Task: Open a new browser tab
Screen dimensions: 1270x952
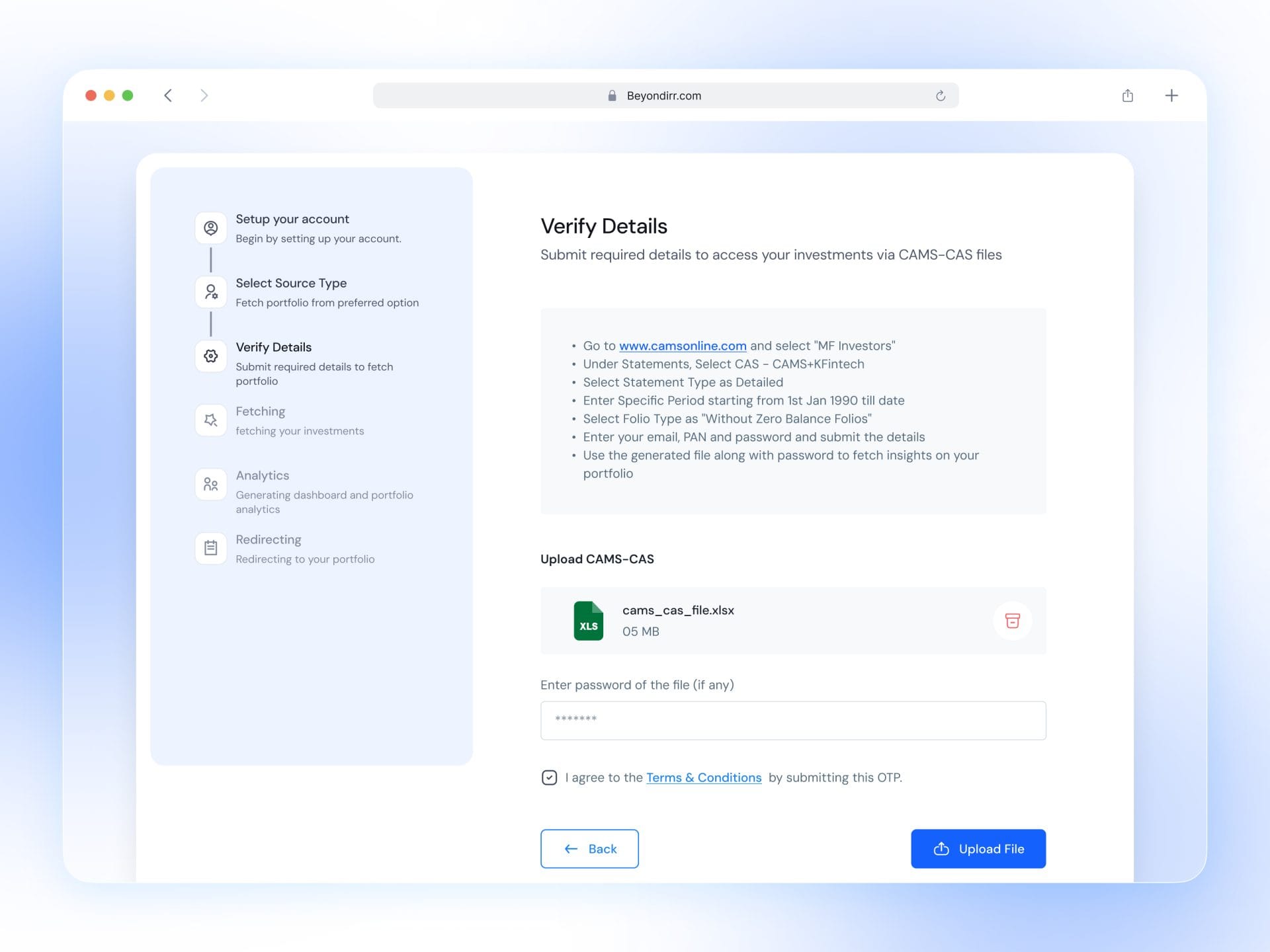Action: (x=1171, y=96)
